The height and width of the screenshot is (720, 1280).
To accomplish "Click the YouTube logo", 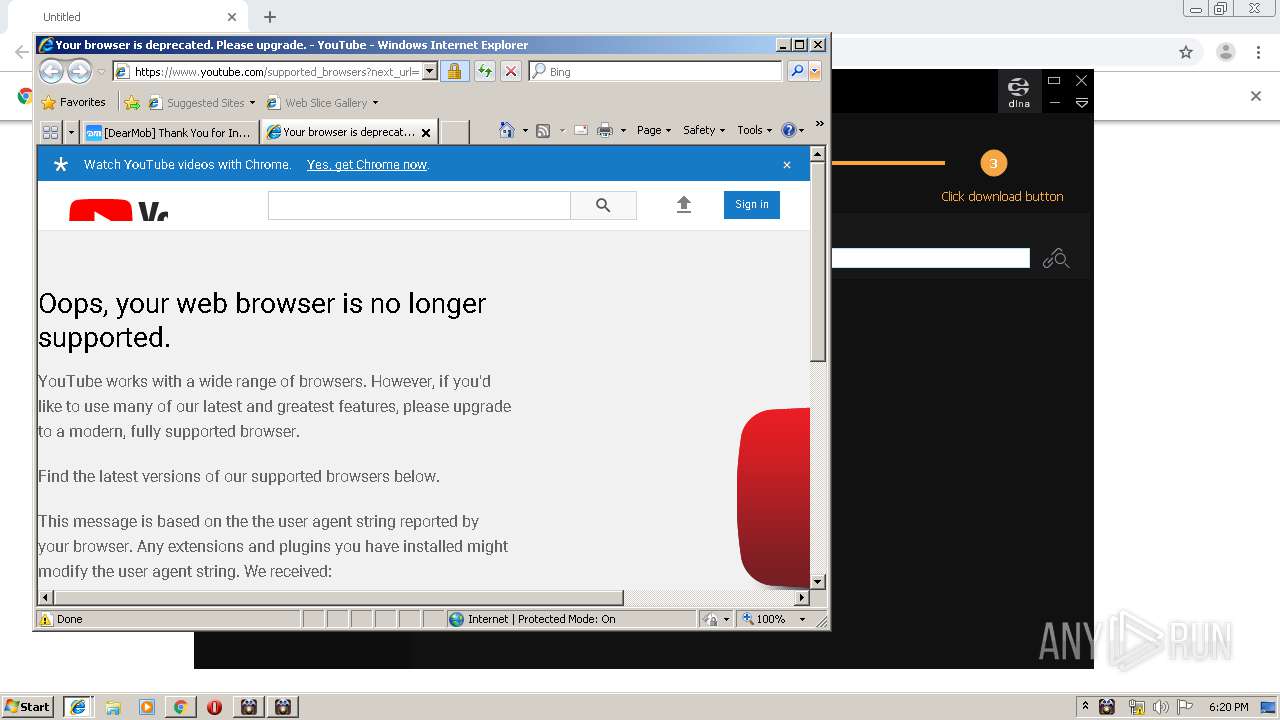I will click(x=118, y=210).
